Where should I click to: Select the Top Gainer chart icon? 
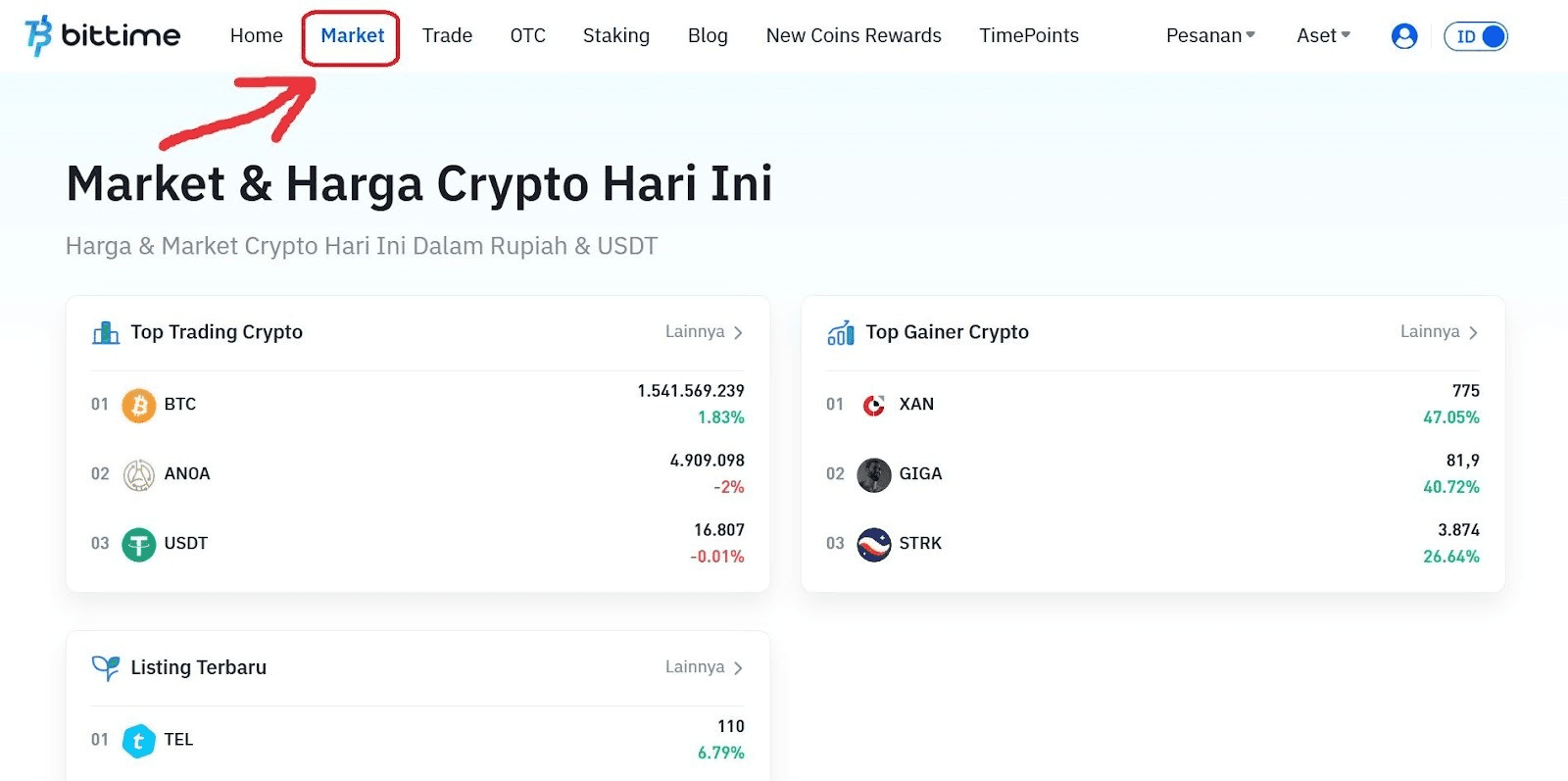[x=839, y=333]
